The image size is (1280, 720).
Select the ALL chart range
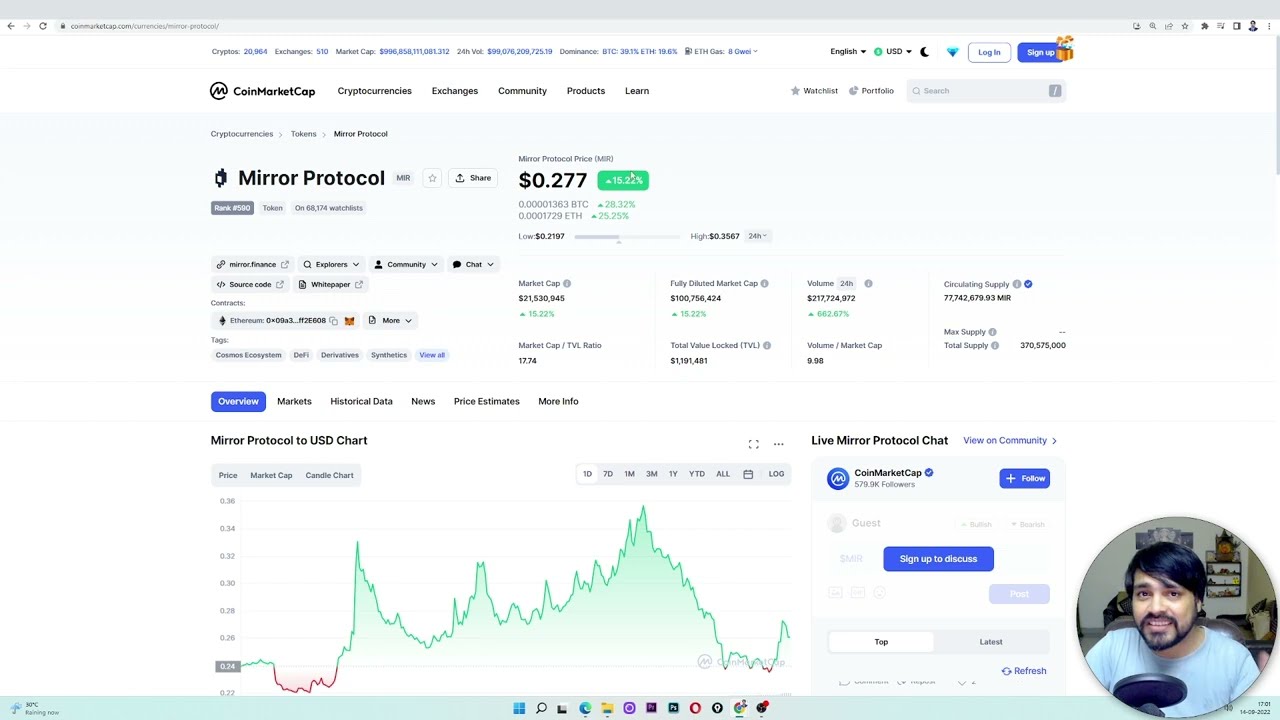[x=723, y=474]
